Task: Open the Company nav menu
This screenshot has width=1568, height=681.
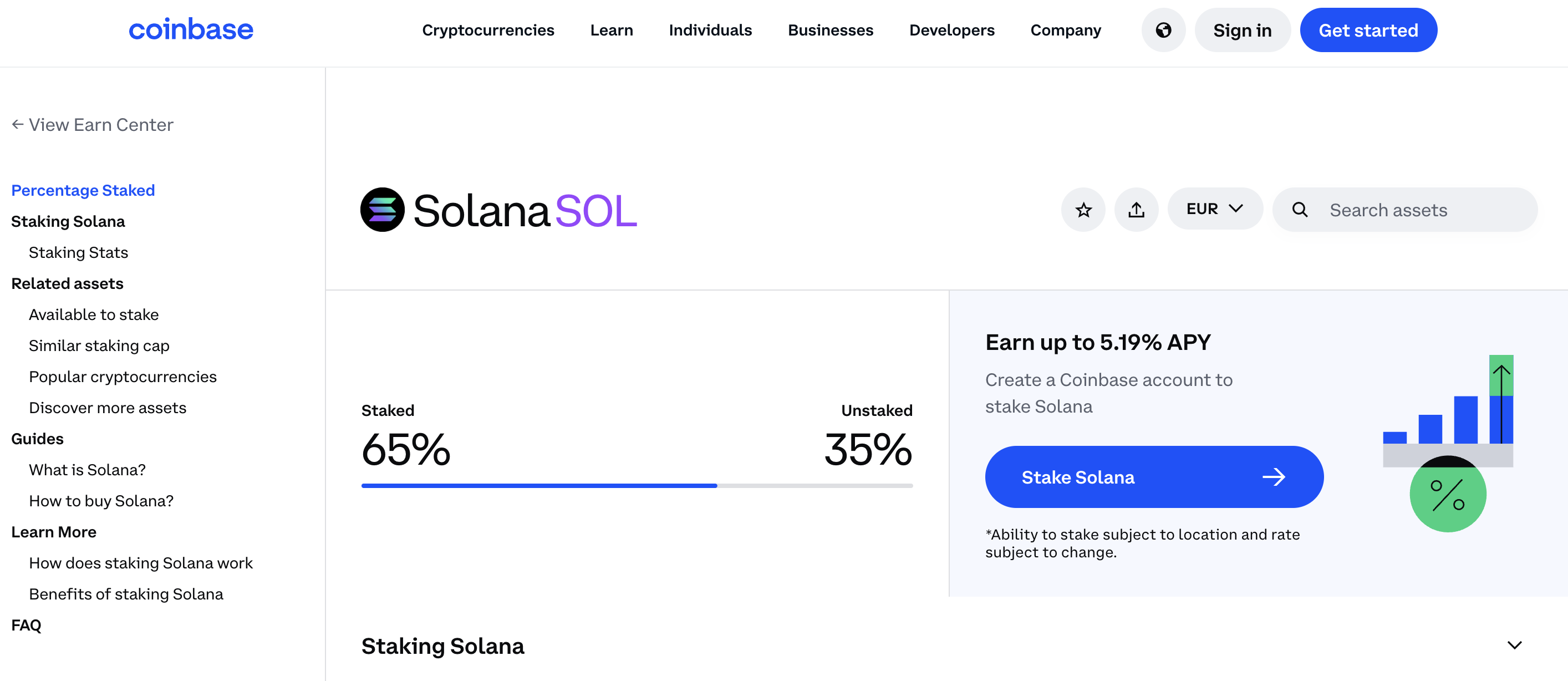Action: (1065, 30)
